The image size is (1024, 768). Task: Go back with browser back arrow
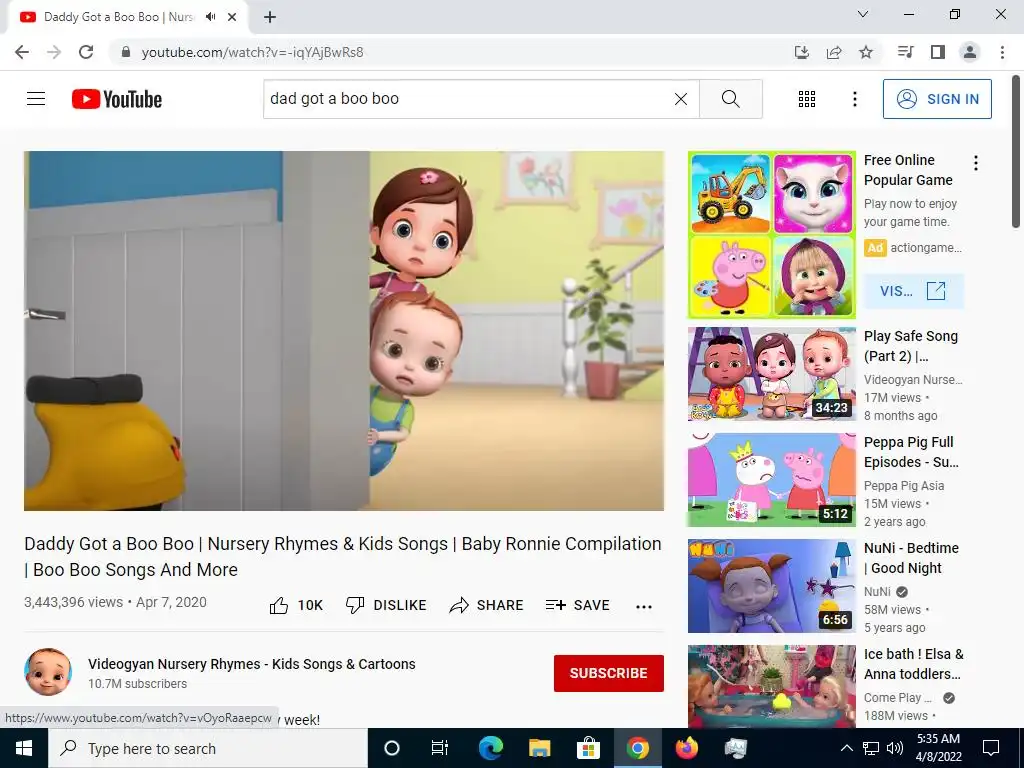tap(22, 52)
